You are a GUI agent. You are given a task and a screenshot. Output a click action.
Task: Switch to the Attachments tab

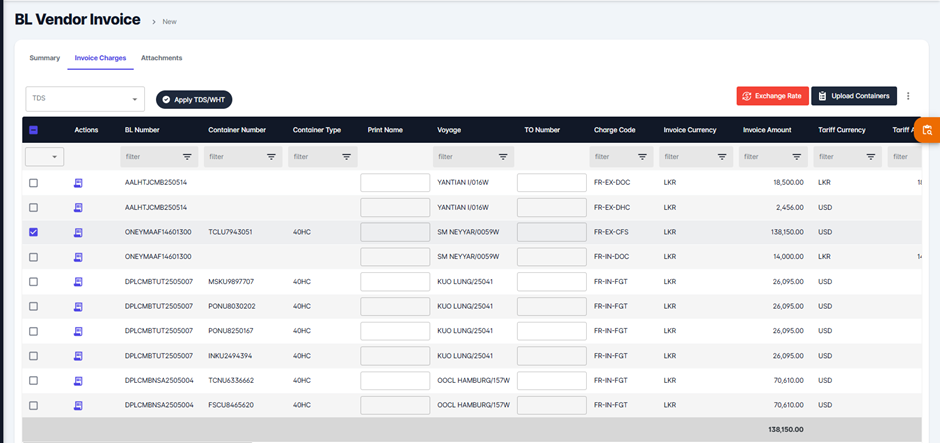(161, 58)
